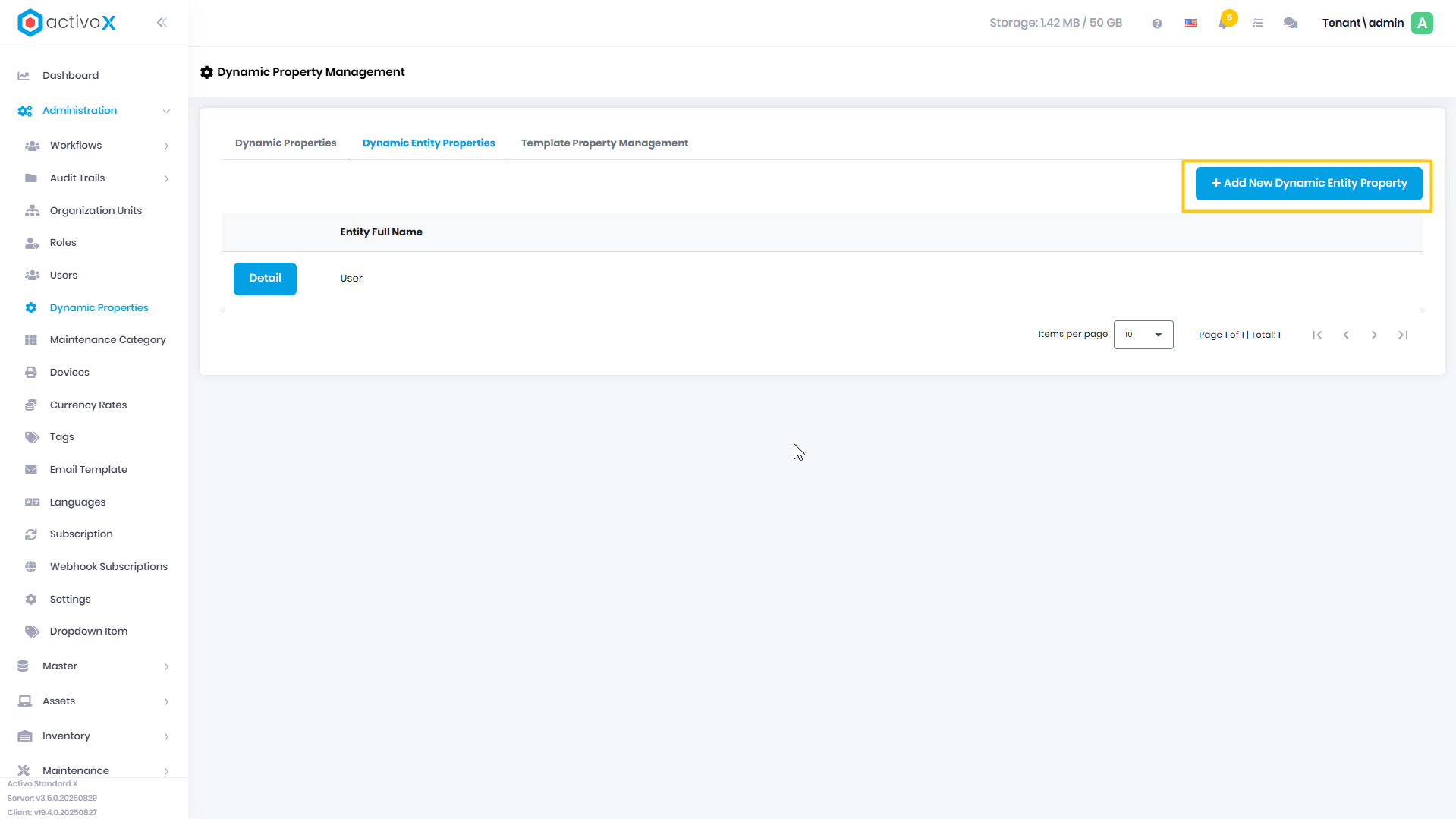This screenshot has width=1456, height=819.
Task: Change language via the flag icon
Action: 1190,24
